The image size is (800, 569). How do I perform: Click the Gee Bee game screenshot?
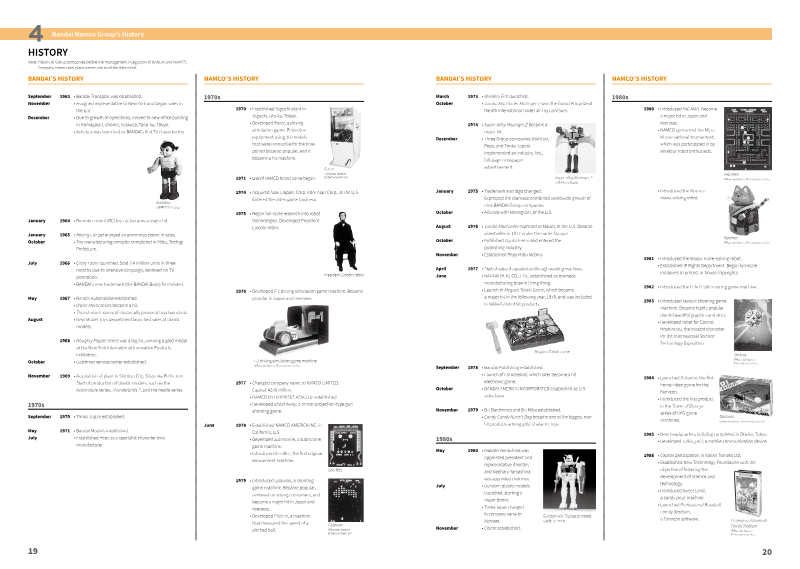coord(345,445)
